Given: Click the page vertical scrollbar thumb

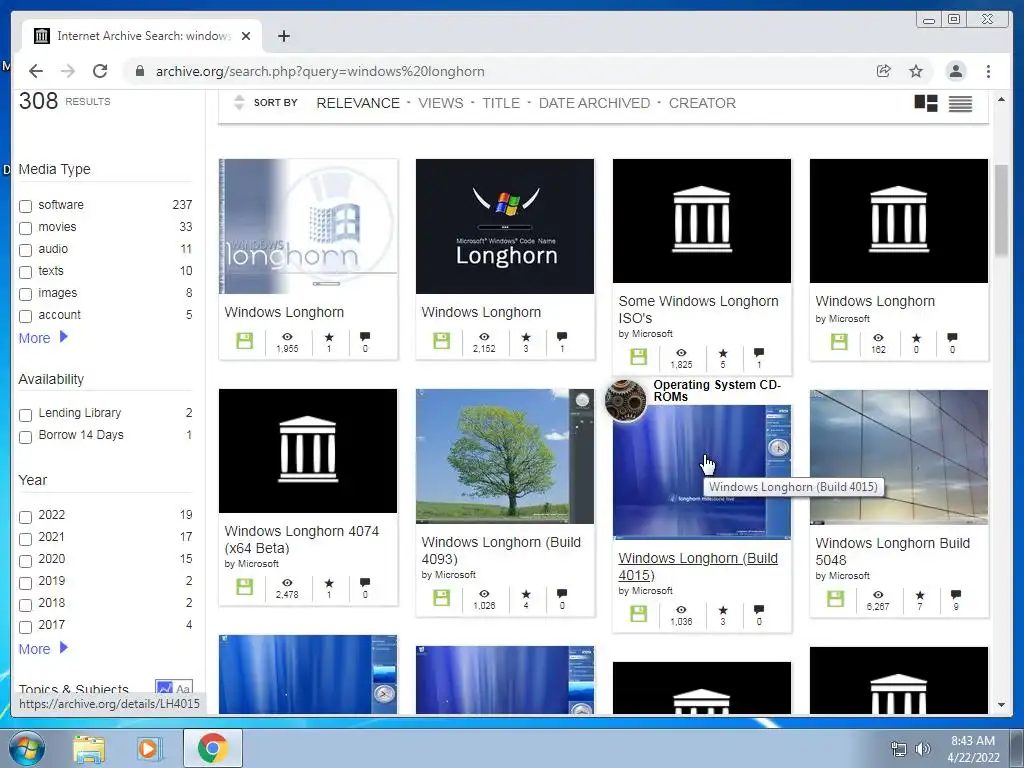Looking at the screenshot, I should 1001,210.
